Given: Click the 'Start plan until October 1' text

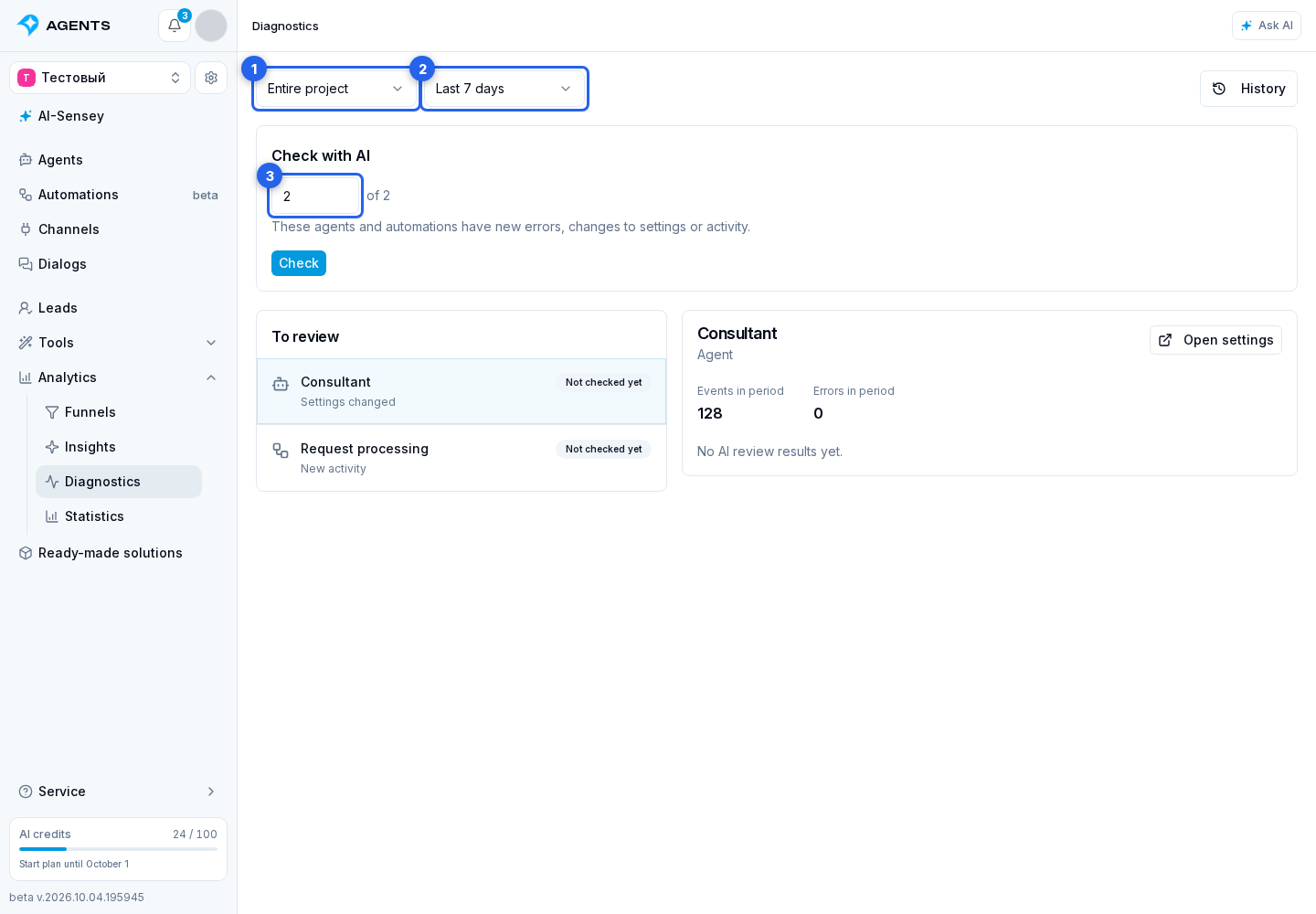Looking at the screenshot, I should [74, 864].
